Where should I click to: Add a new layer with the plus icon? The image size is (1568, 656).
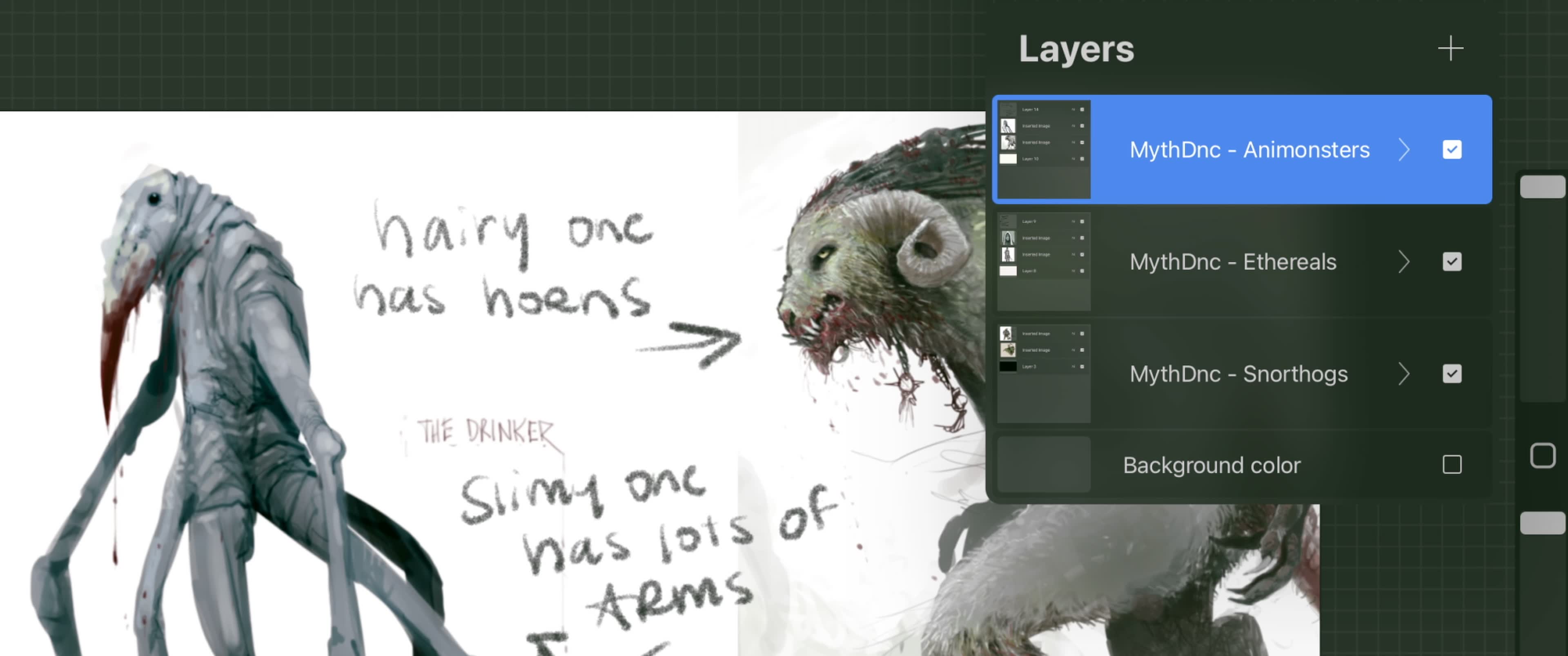point(1450,49)
